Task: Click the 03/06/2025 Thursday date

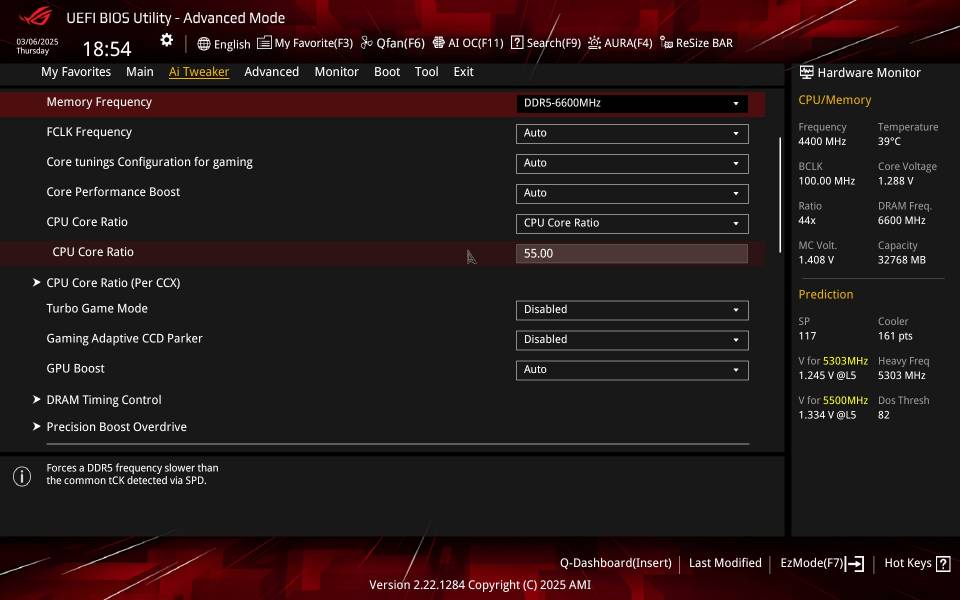Action: point(37,47)
